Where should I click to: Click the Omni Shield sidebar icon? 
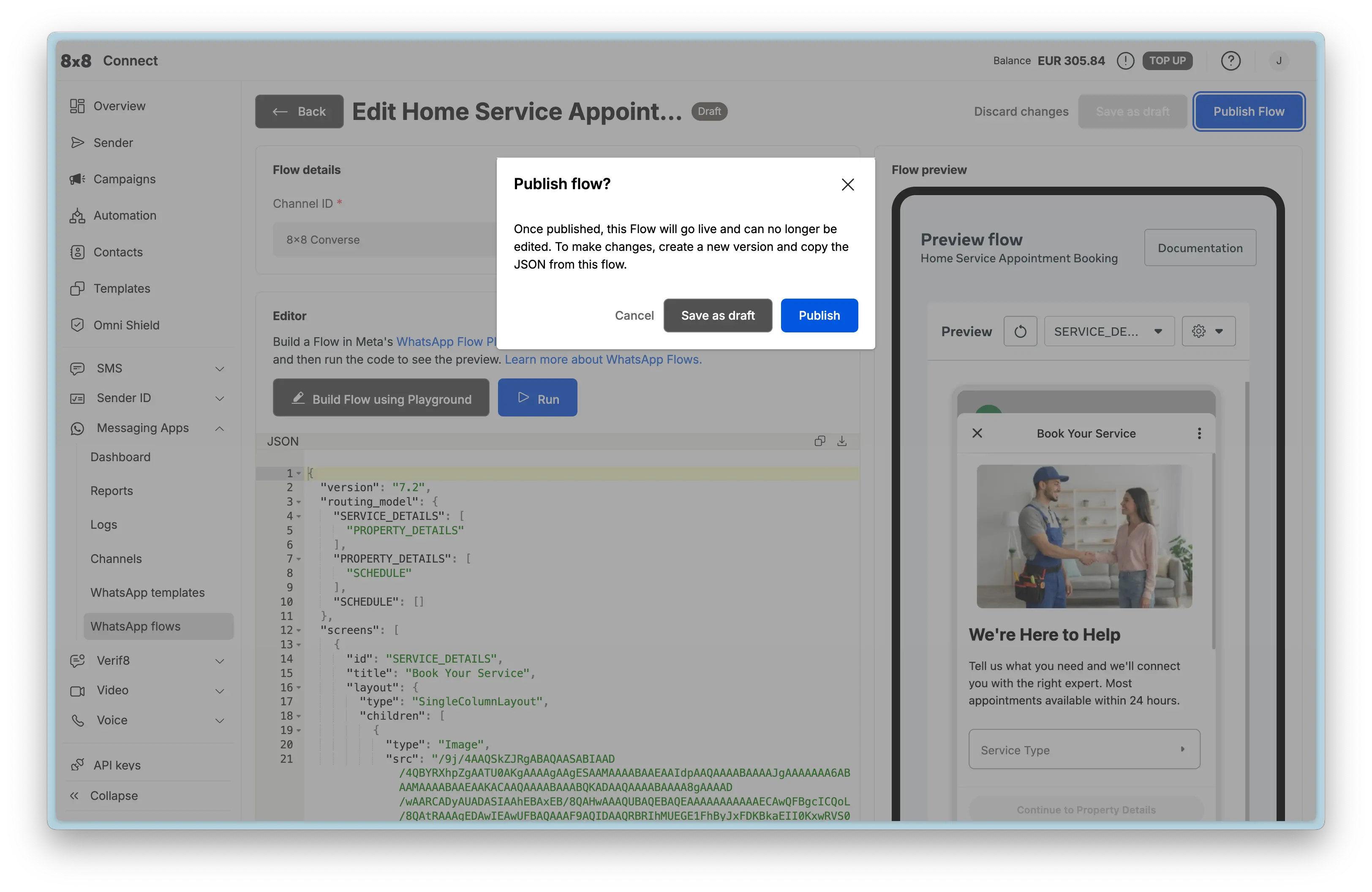click(78, 325)
